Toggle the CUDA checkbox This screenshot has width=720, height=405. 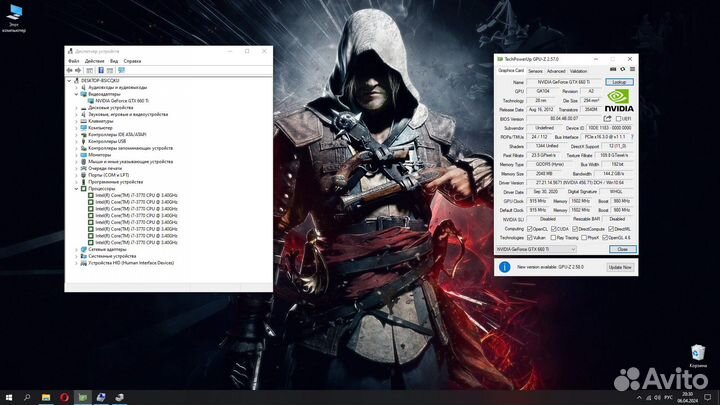pos(553,229)
